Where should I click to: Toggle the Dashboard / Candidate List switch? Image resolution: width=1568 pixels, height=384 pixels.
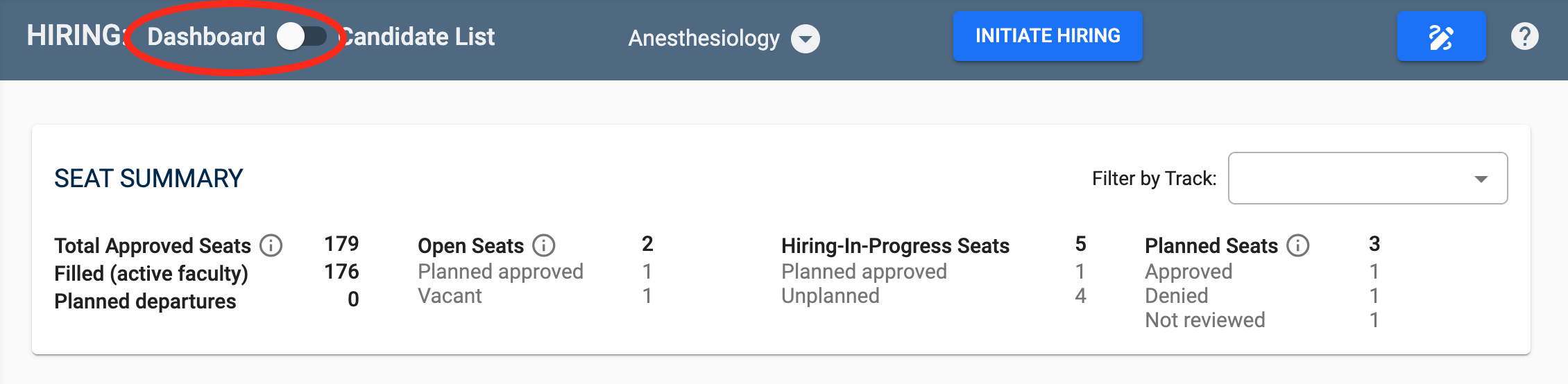point(302,36)
